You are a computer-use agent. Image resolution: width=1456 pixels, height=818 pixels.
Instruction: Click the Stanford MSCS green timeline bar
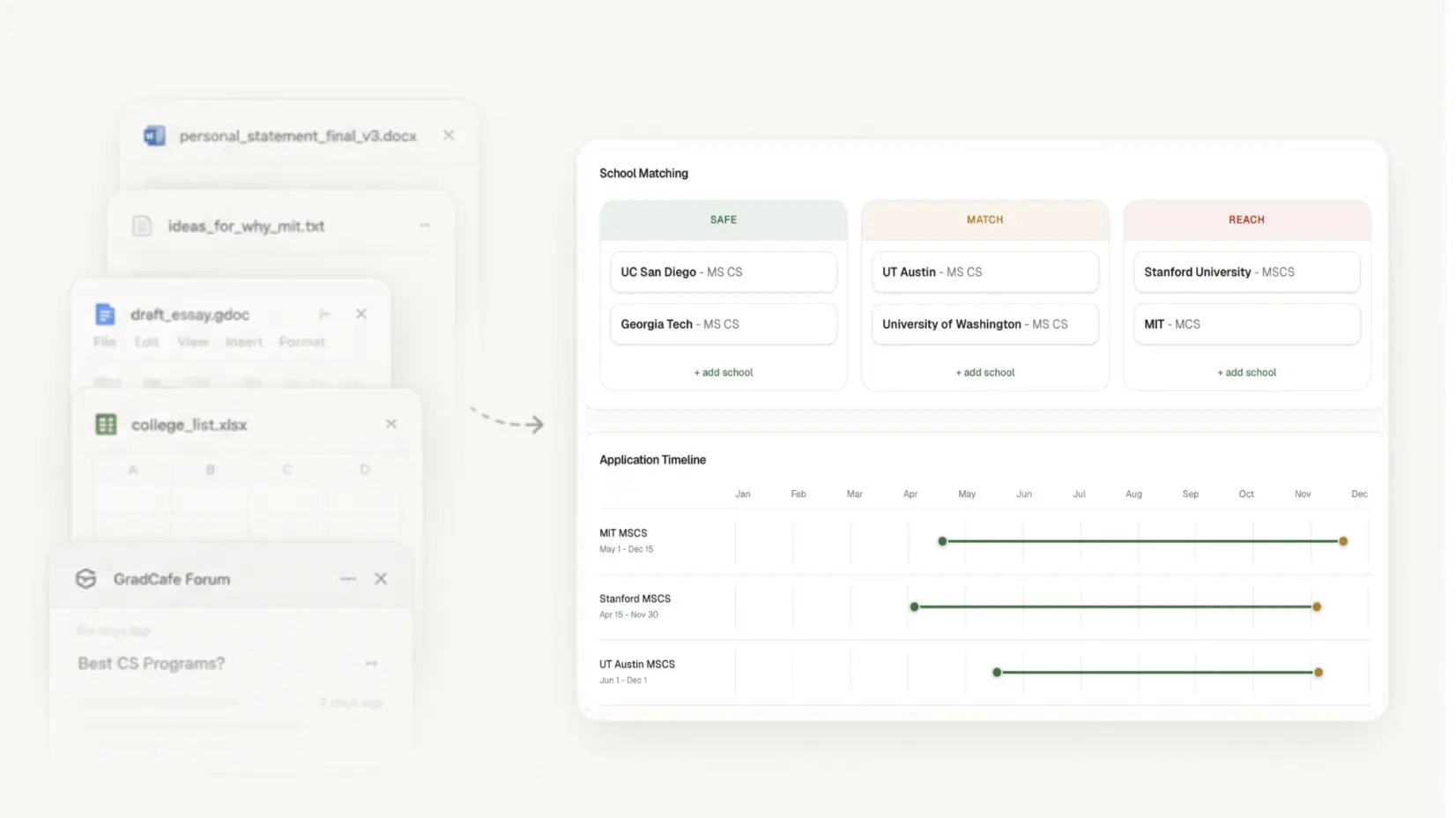coord(1115,606)
